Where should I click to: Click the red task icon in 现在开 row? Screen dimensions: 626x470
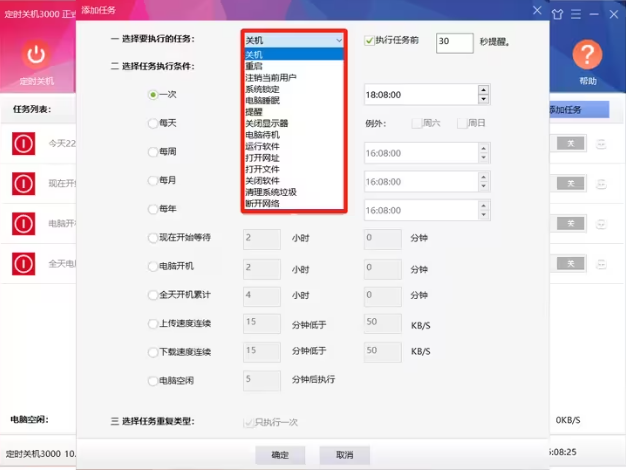pos(24,183)
